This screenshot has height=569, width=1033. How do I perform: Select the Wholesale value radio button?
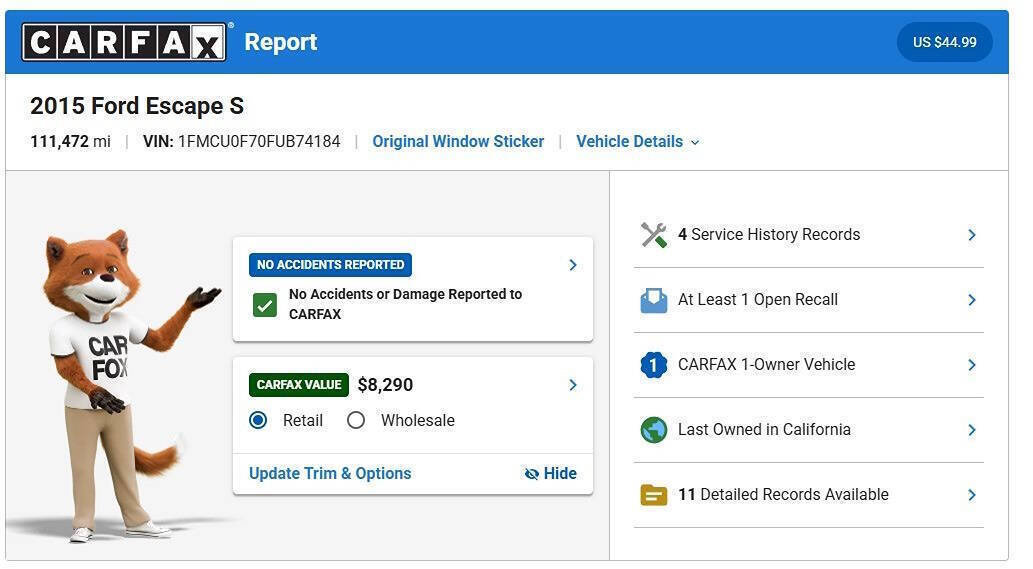[356, 421]
